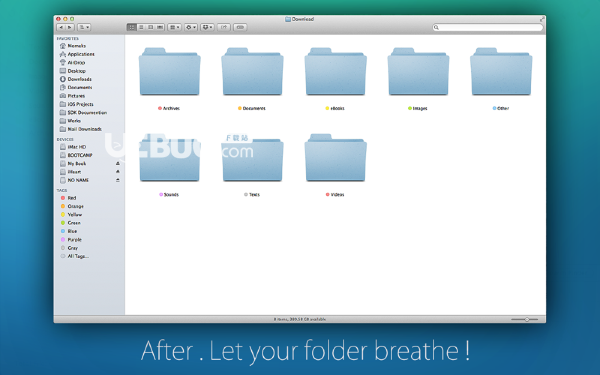Open Mail Downloads in the sidebar
The height and width of the screenshot is (375, 600).
pos(81,129)
